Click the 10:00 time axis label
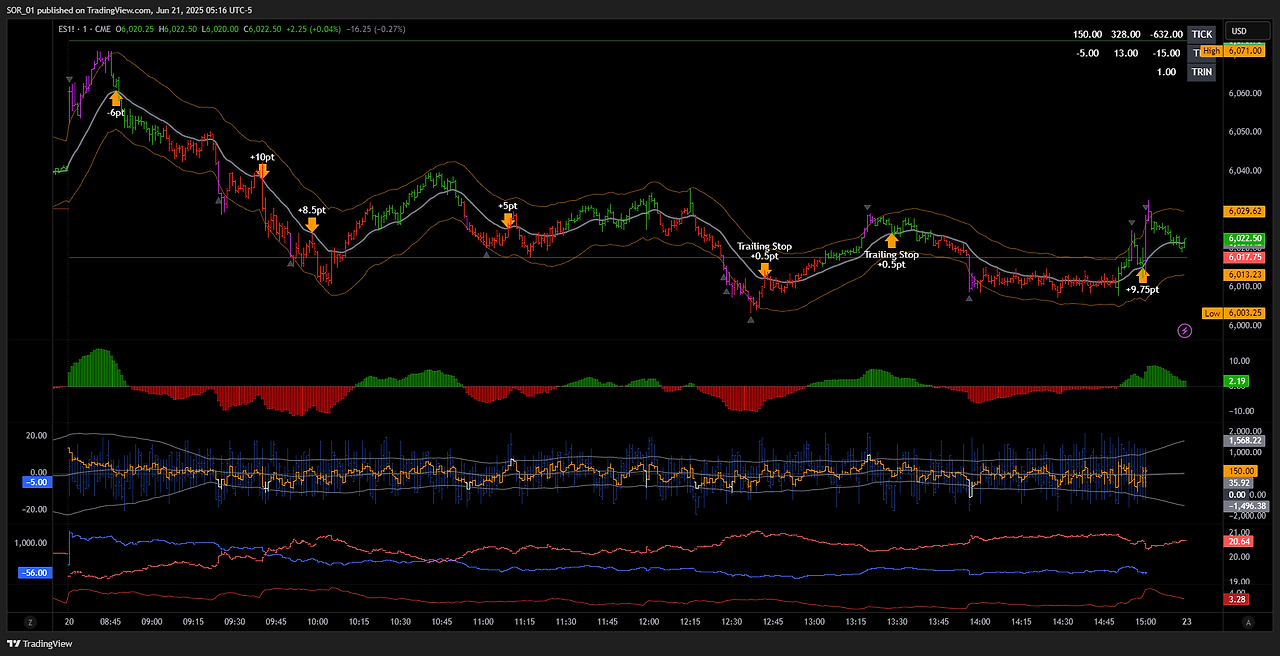The width and height of the screenshot is (1280, 656). click(x=317, y=622)
